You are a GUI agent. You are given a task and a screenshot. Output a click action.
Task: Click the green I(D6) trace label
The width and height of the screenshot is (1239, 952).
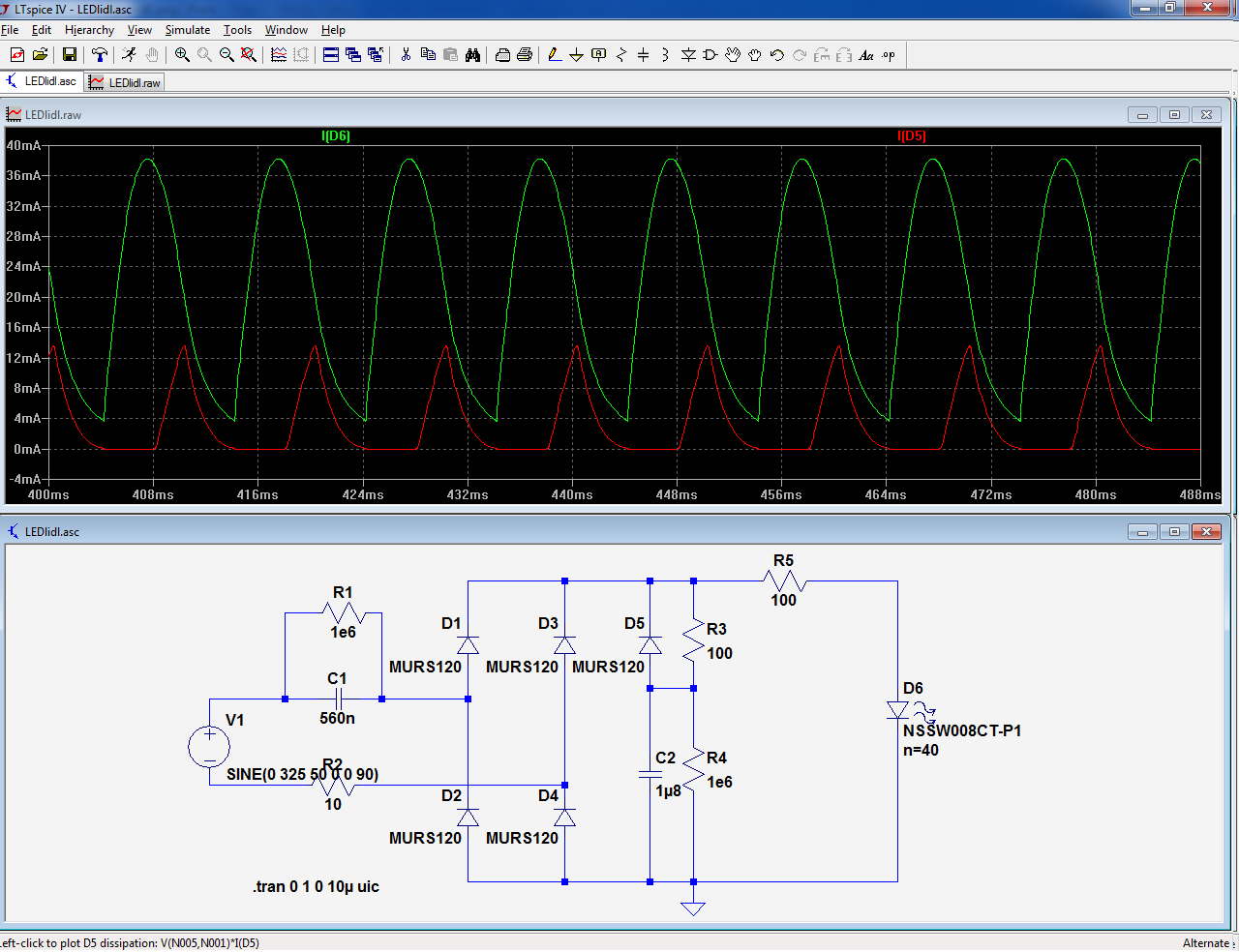pyautogui.click(x=336, y=136)
